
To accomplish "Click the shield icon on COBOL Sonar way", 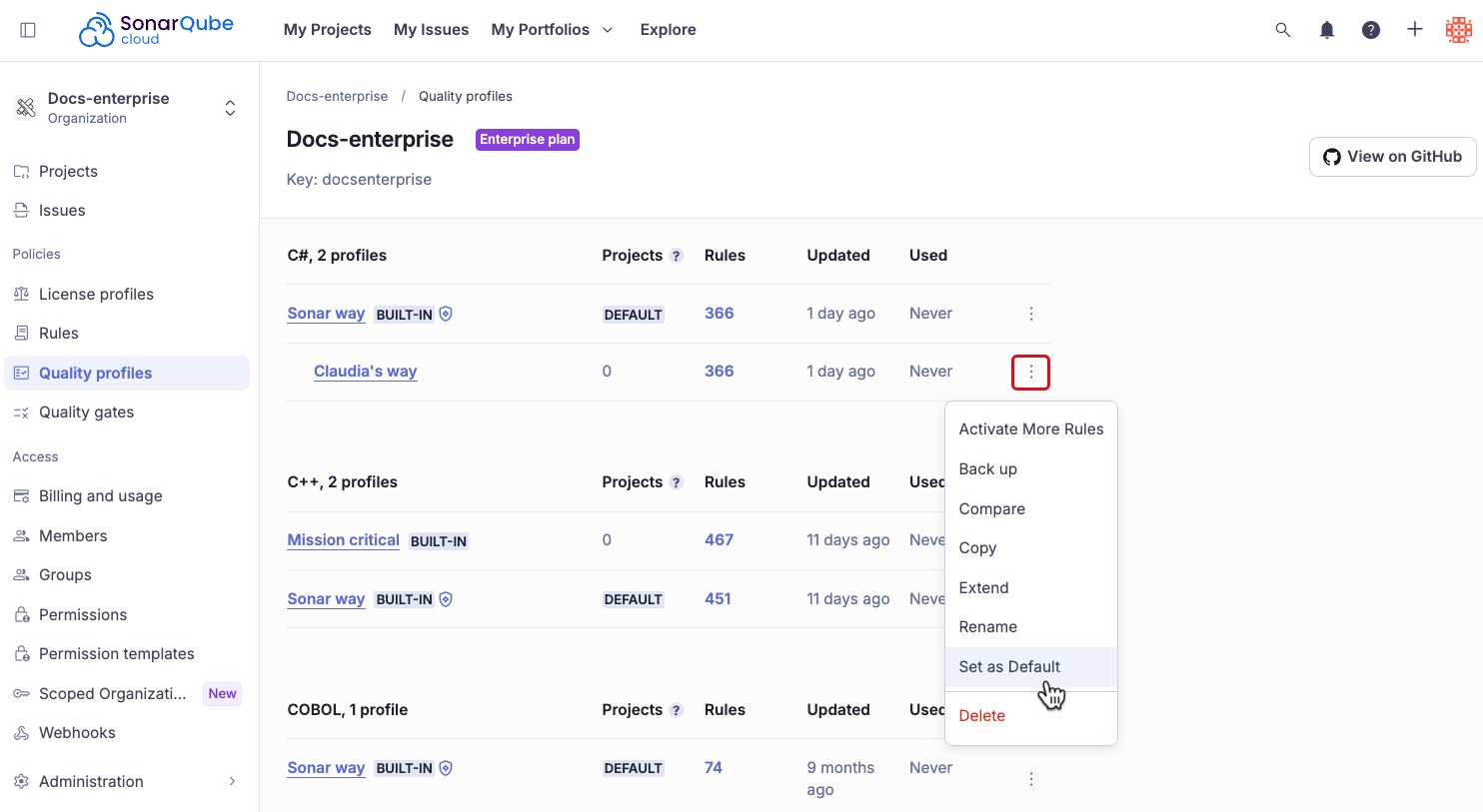I will click(x=446, y=768).
